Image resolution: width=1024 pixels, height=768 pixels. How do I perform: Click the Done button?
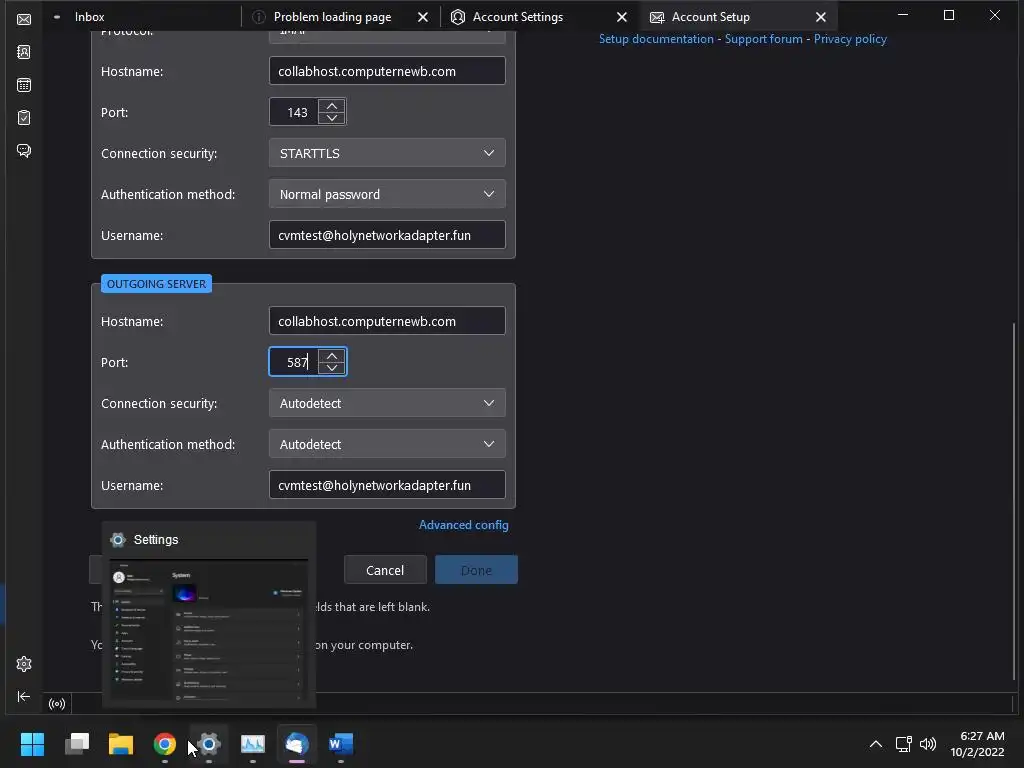point(476,570)
